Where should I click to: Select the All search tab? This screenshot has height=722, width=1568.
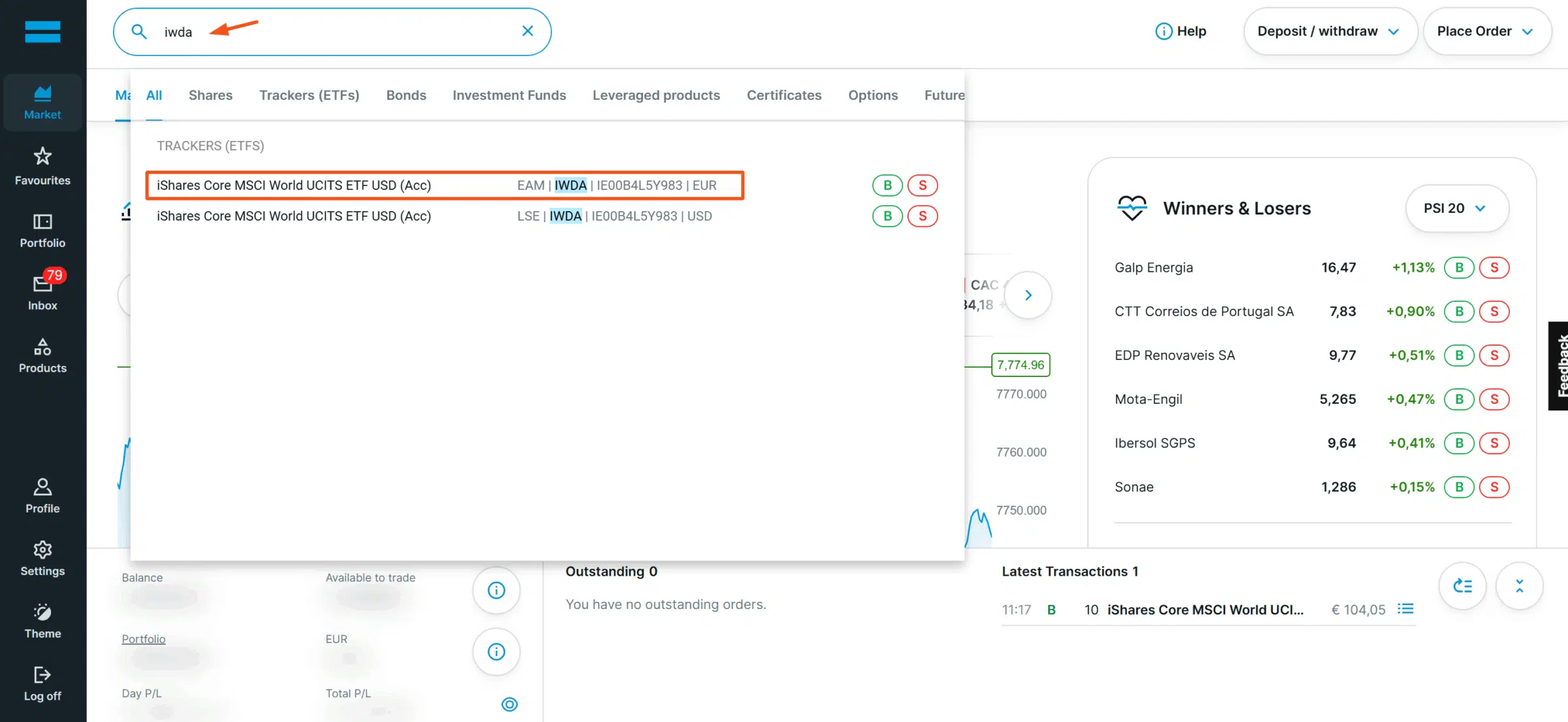[x=154, y=95]
